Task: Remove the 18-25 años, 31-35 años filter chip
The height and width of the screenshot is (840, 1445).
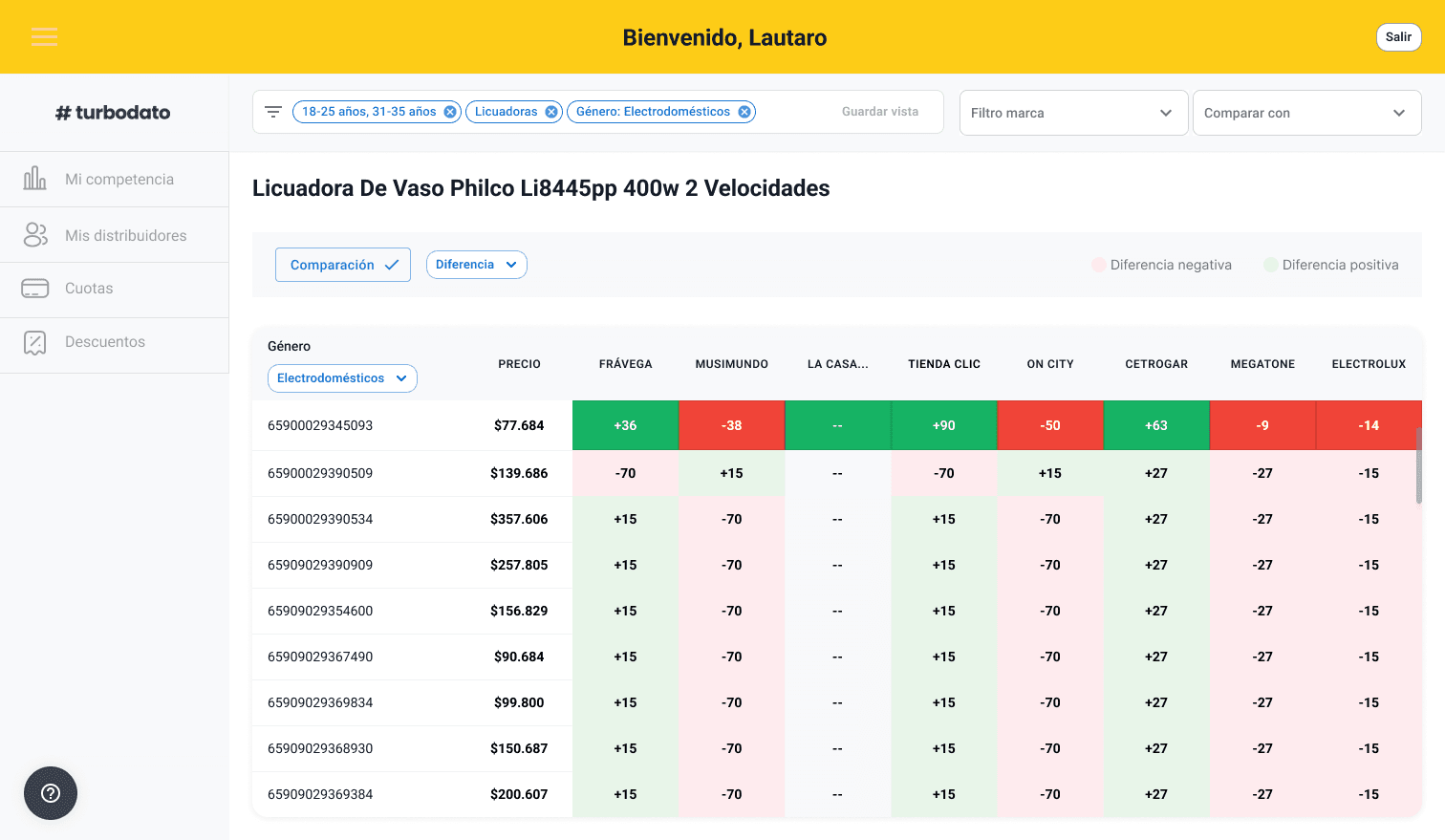Action: (x=450, y=112)
